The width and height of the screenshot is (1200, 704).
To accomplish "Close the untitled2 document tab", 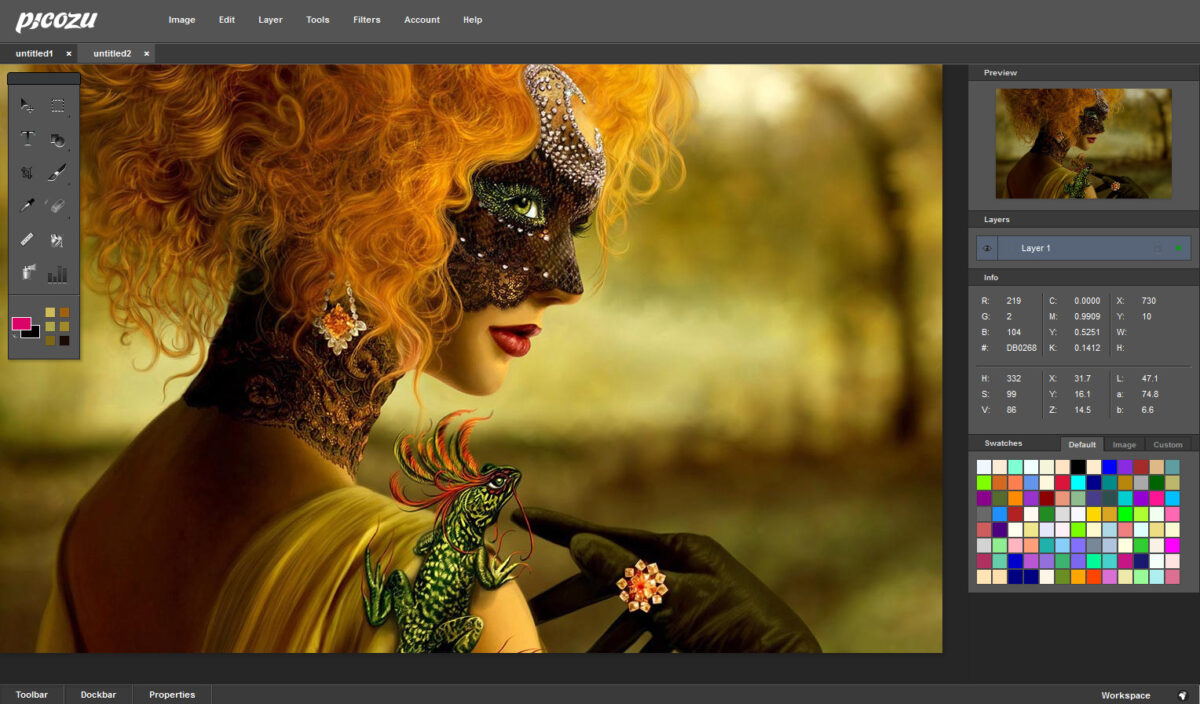I will 146,54.
